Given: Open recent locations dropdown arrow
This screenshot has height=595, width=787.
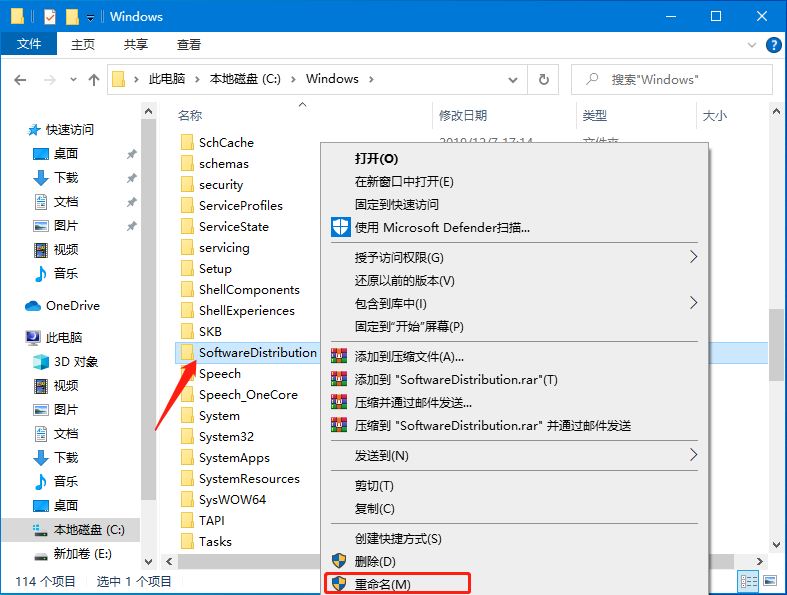Looking at the screenshot, I should click(73, 79).
